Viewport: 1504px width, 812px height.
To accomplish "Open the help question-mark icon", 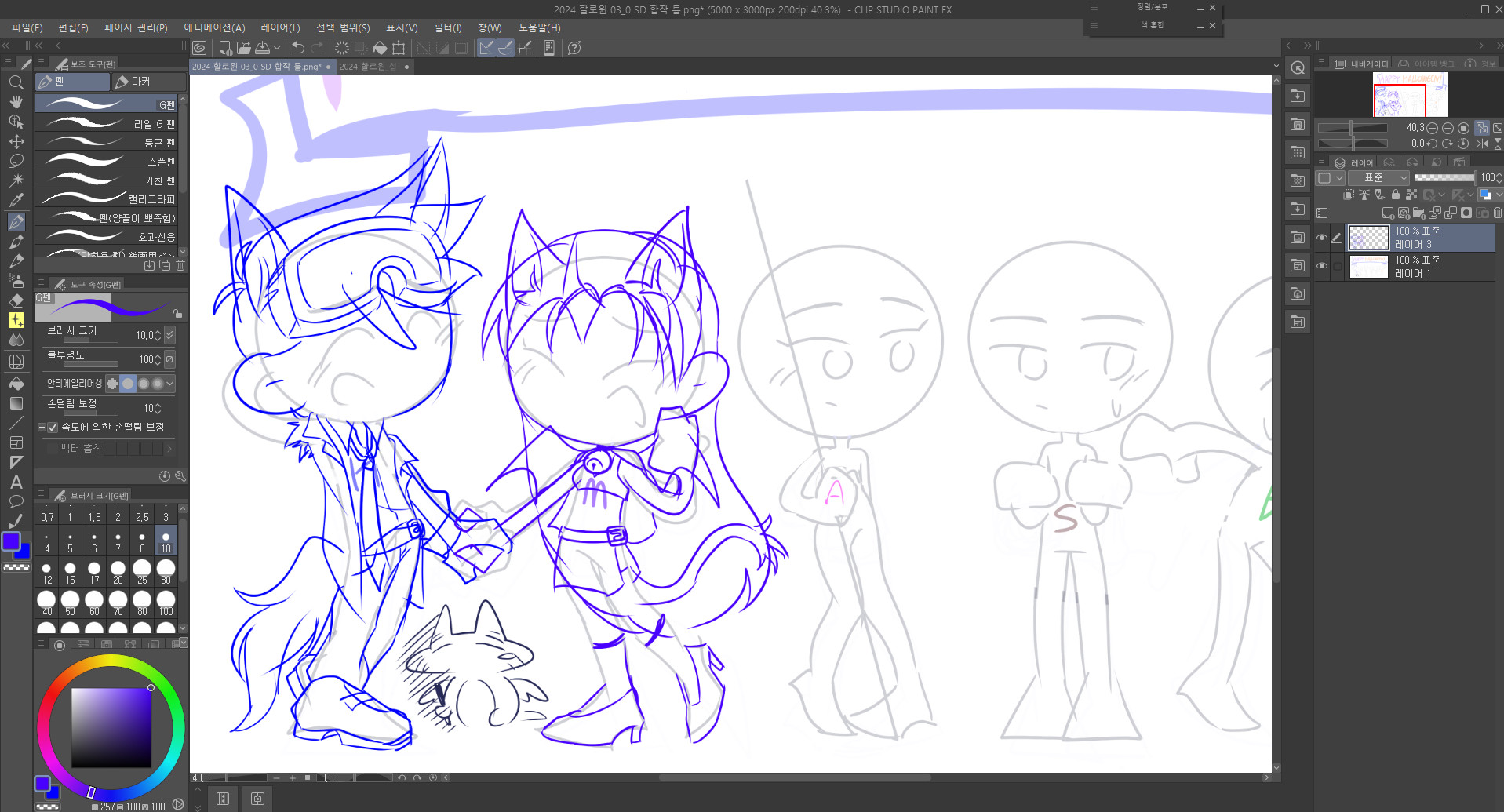I will pyautogui.click(x=574, y=48).
